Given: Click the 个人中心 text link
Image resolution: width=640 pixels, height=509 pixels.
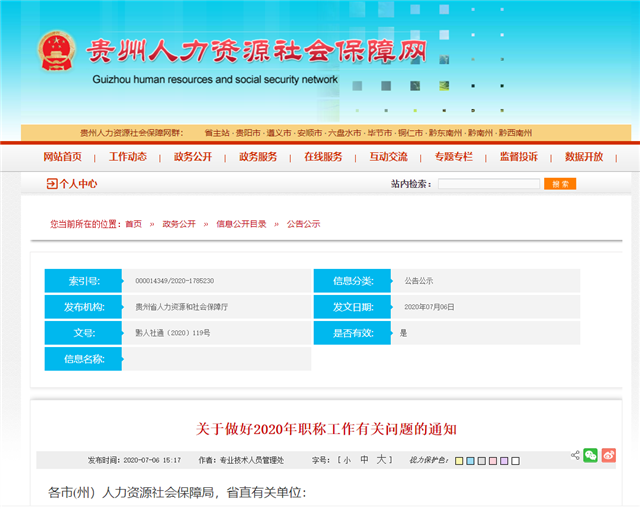Looking at the screenshot, I should point(78,184).
